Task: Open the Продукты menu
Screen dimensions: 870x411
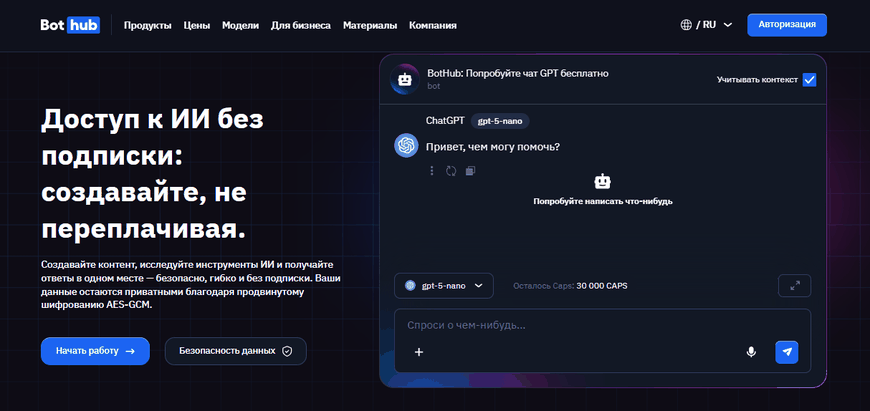Action: (x=148, y=26)
